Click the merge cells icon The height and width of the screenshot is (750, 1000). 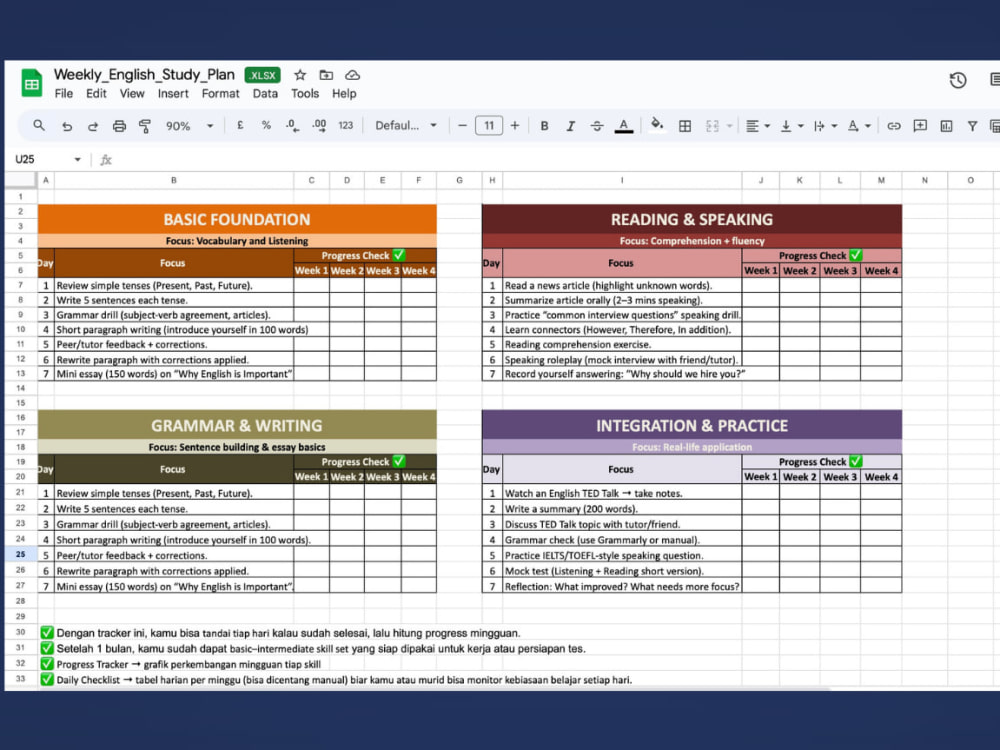pyautogui.click(x=712, y=126)
